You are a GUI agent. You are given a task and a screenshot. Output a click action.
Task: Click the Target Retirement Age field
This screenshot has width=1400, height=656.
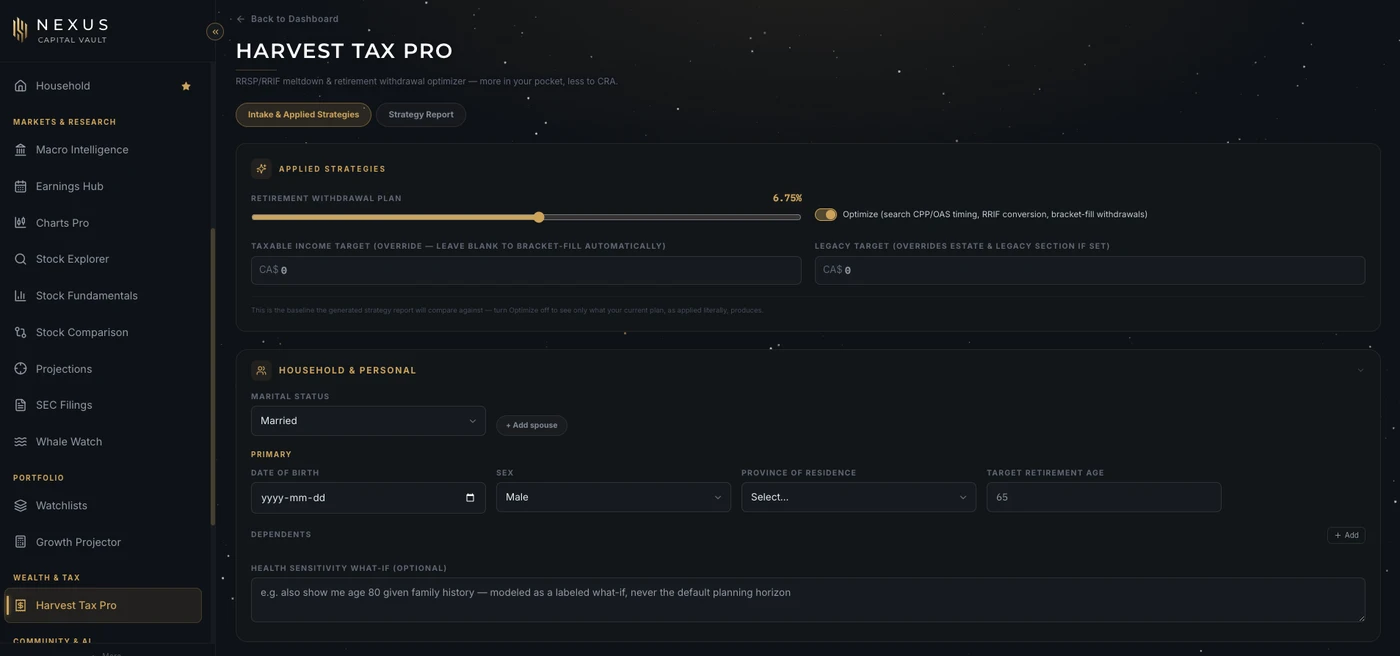[1104, 497]
